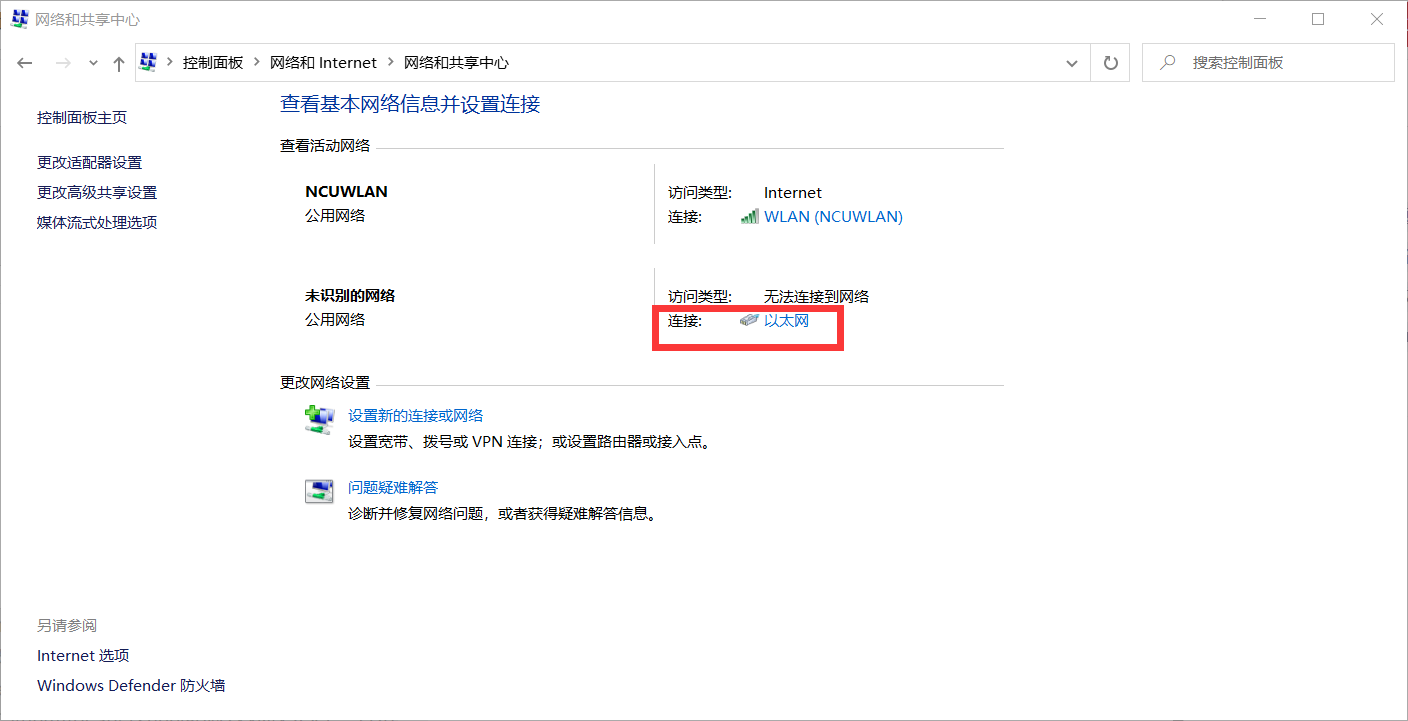
Task: Click the Wi-Fi signal bars icon
Action: click(750, 216)
